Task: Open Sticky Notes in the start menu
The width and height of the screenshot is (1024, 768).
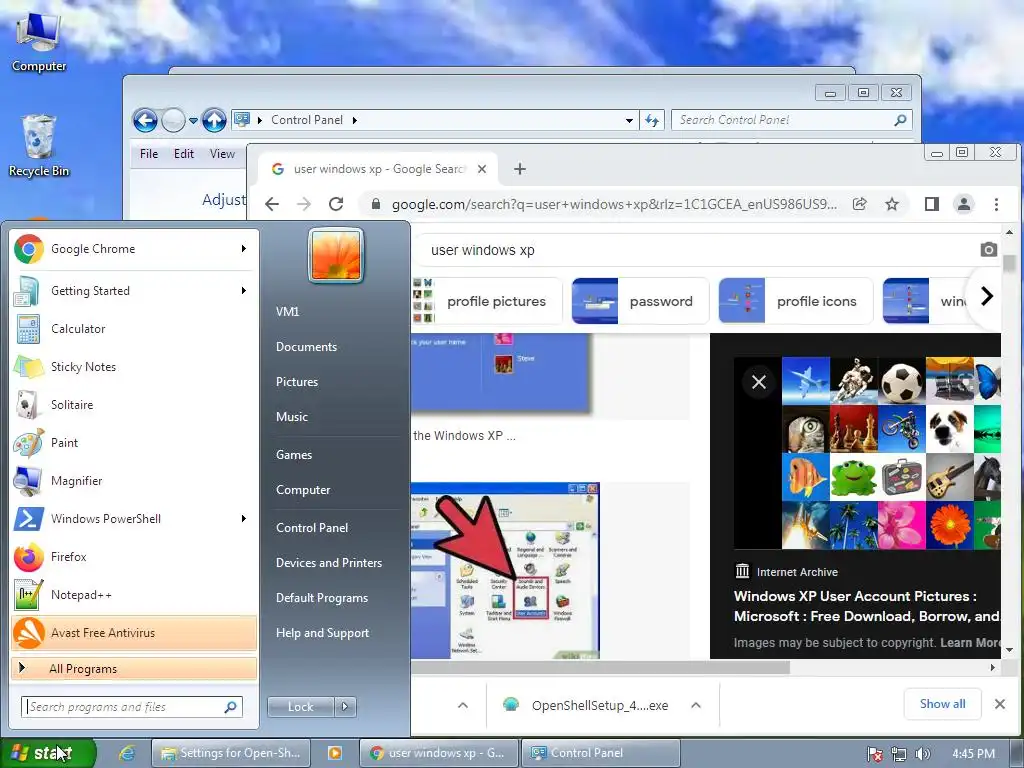Action: pos(134,366)
